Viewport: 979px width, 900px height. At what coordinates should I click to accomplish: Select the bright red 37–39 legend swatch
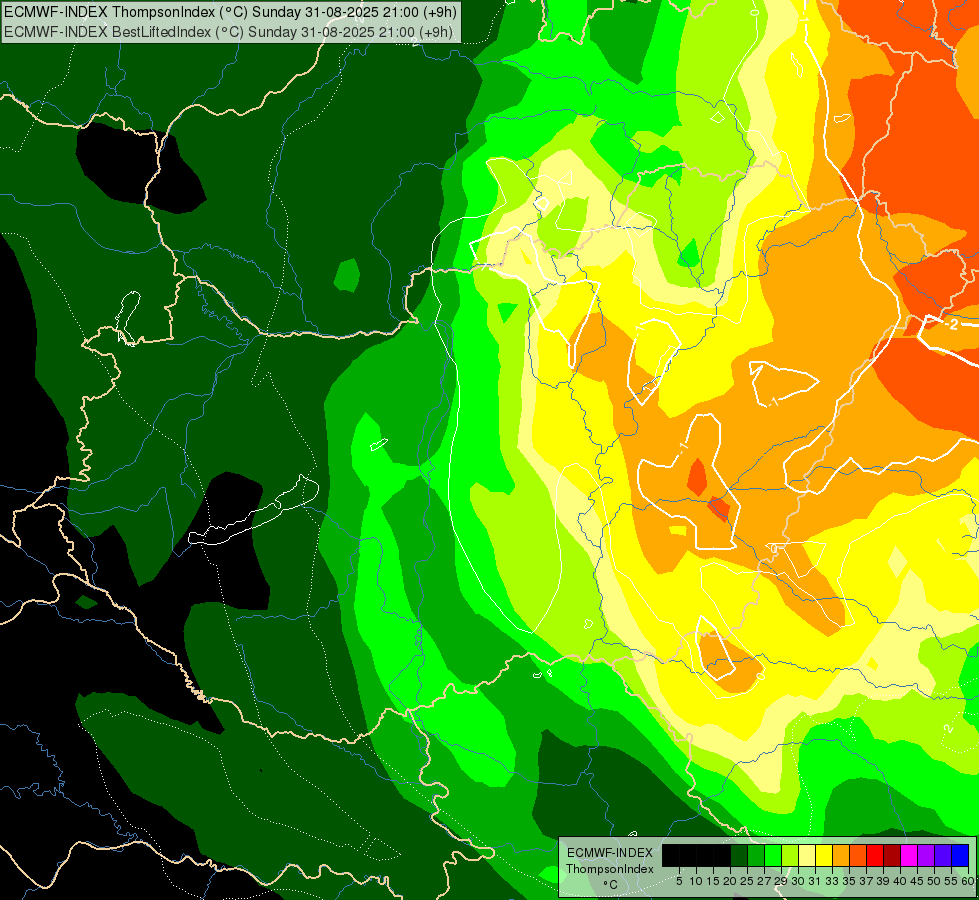[x=875, y=855]
